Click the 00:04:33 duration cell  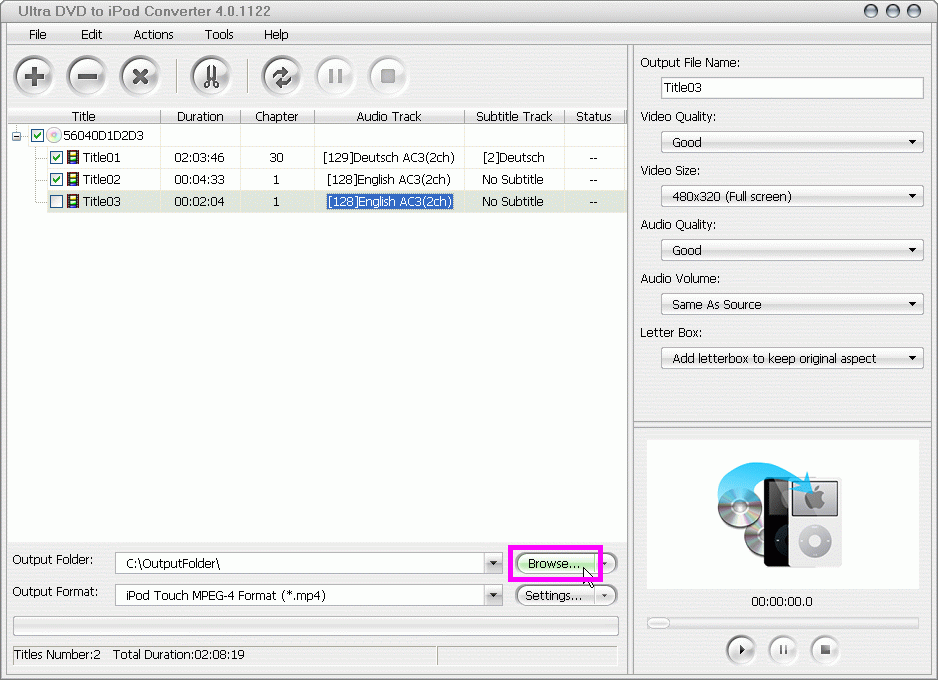coord(199,179)
